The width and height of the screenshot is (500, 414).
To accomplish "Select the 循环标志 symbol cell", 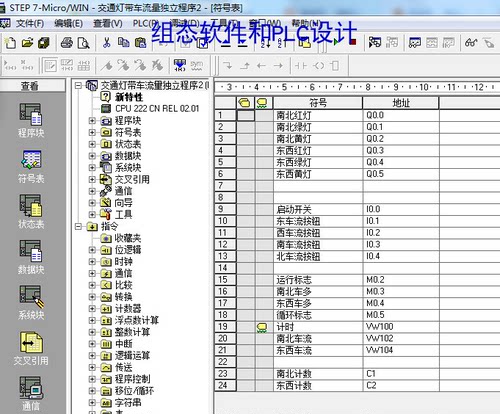I will [318, 315].
